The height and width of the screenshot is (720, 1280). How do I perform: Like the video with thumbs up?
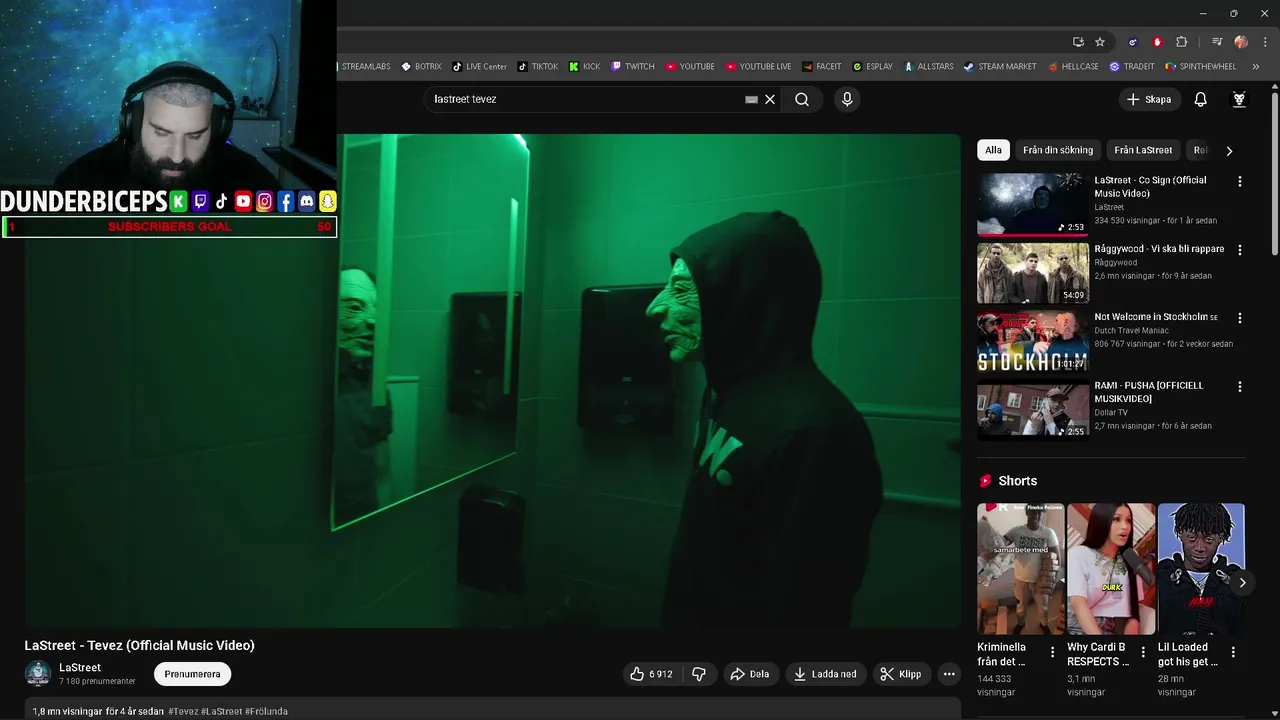pos(650,674)
